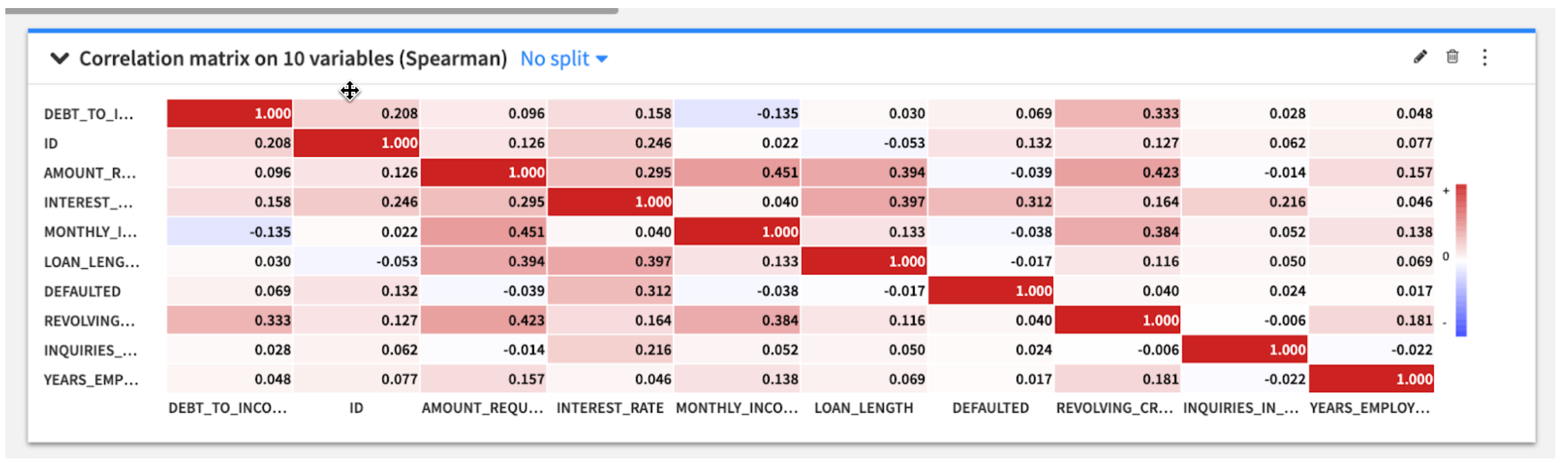This screenshot has width=1568, height=463.
Task: Select the AMOUNT_R... row label
Action: 90,173
